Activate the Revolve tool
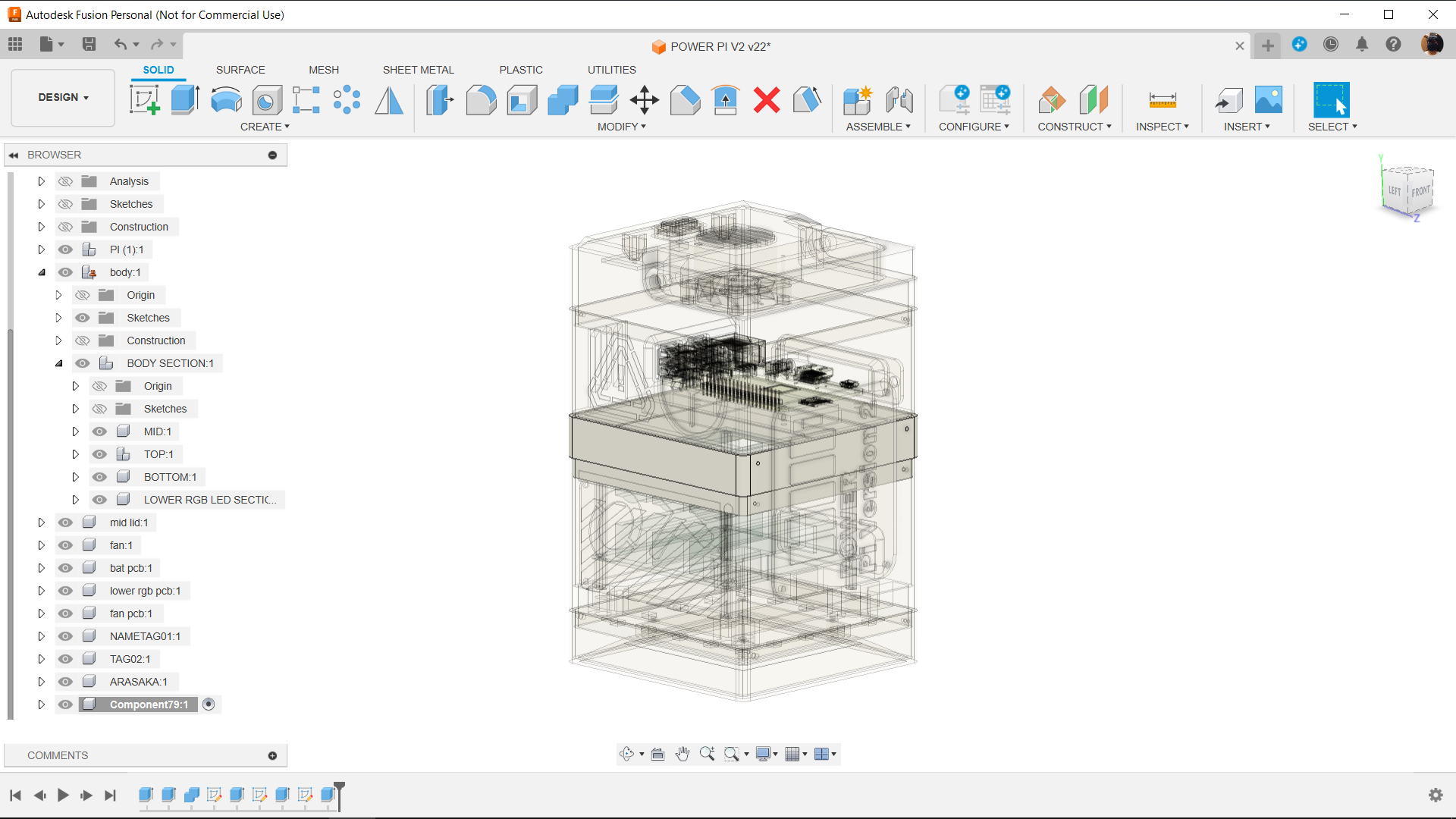This screenshot has height=819, width=1456. click(x=226, y=99)
